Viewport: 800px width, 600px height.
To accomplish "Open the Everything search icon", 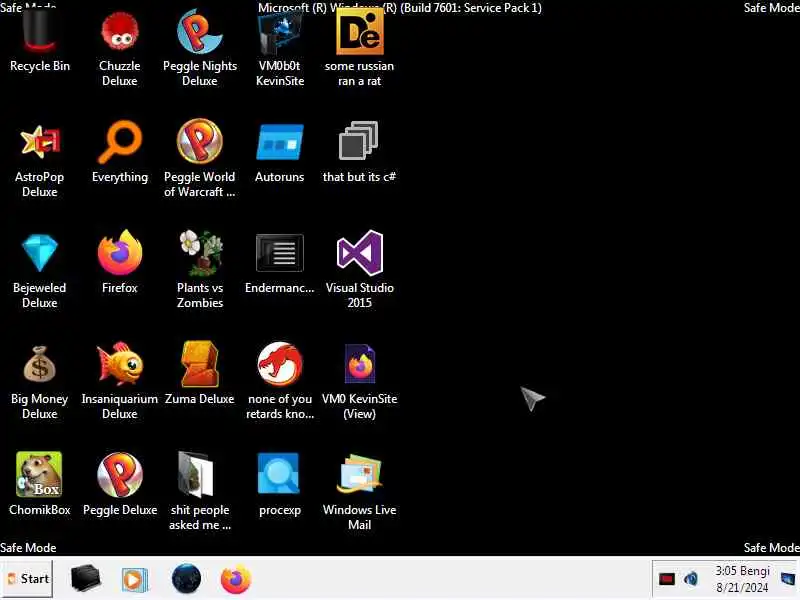I will pyautogui.click(x=119, y=142).
